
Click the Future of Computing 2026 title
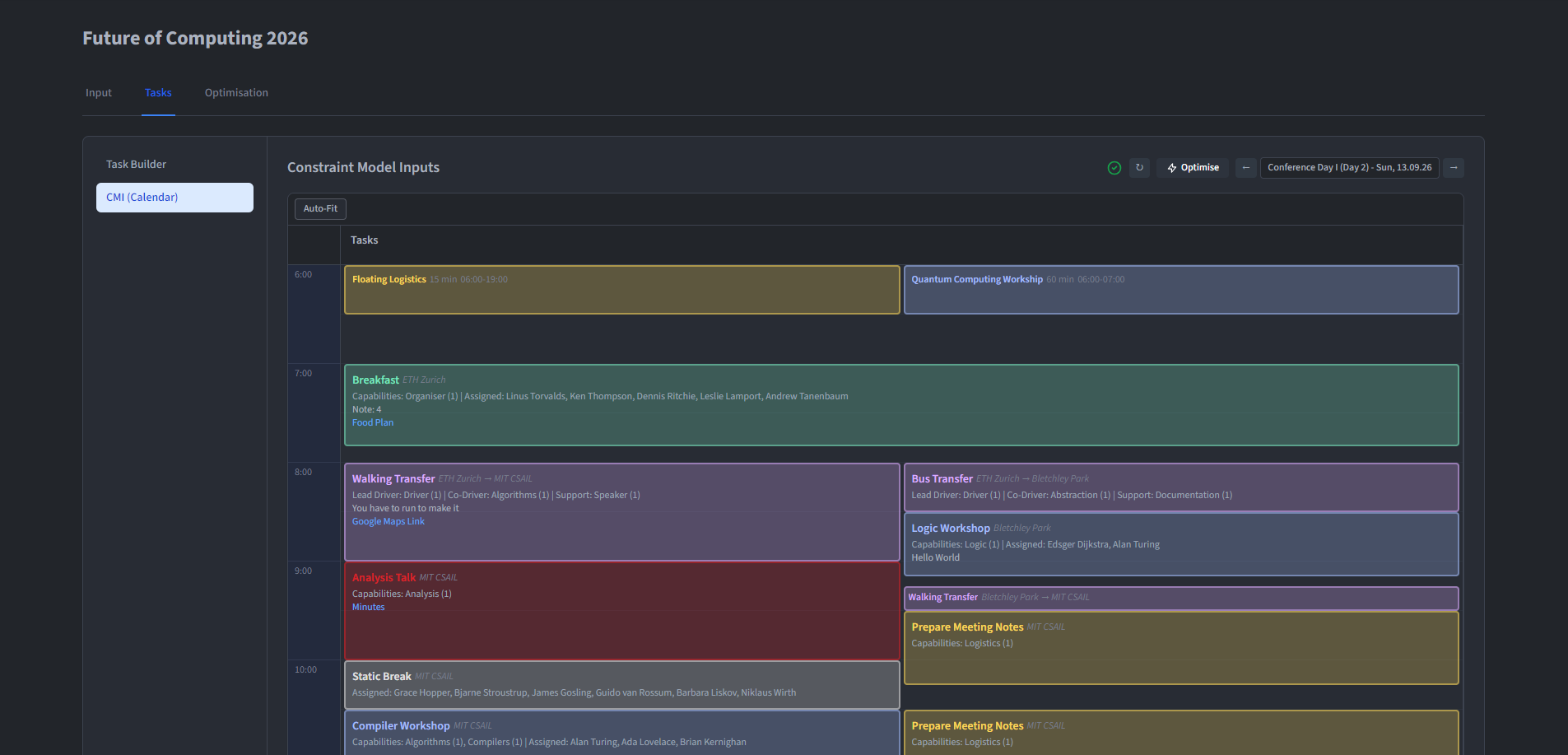point(195,39)
